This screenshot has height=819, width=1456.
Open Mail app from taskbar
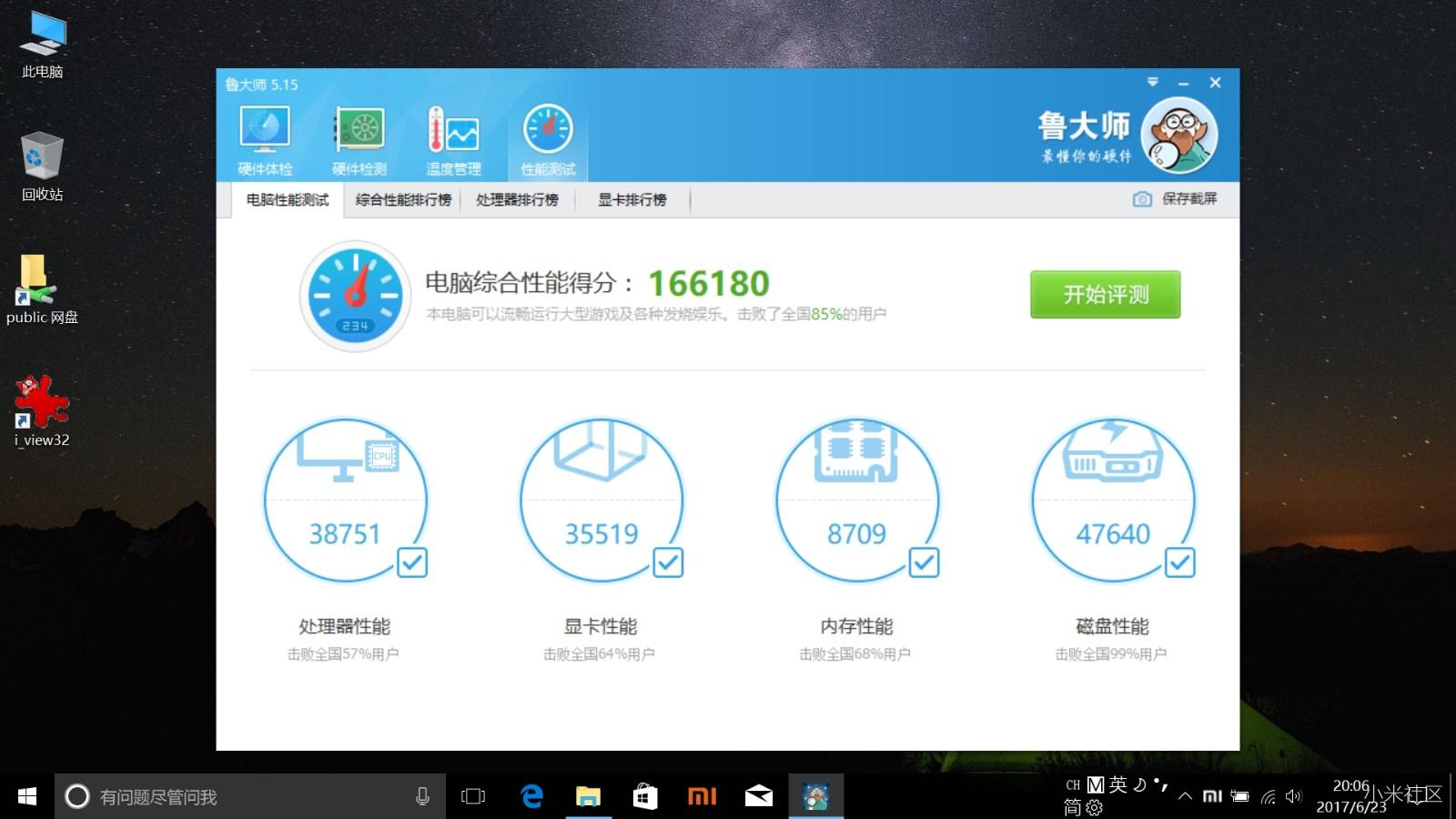point(758,796)
